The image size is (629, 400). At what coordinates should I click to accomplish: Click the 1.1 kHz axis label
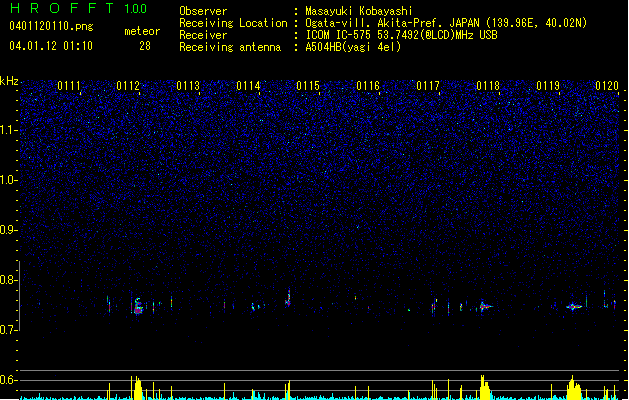(x=9, y=130)
